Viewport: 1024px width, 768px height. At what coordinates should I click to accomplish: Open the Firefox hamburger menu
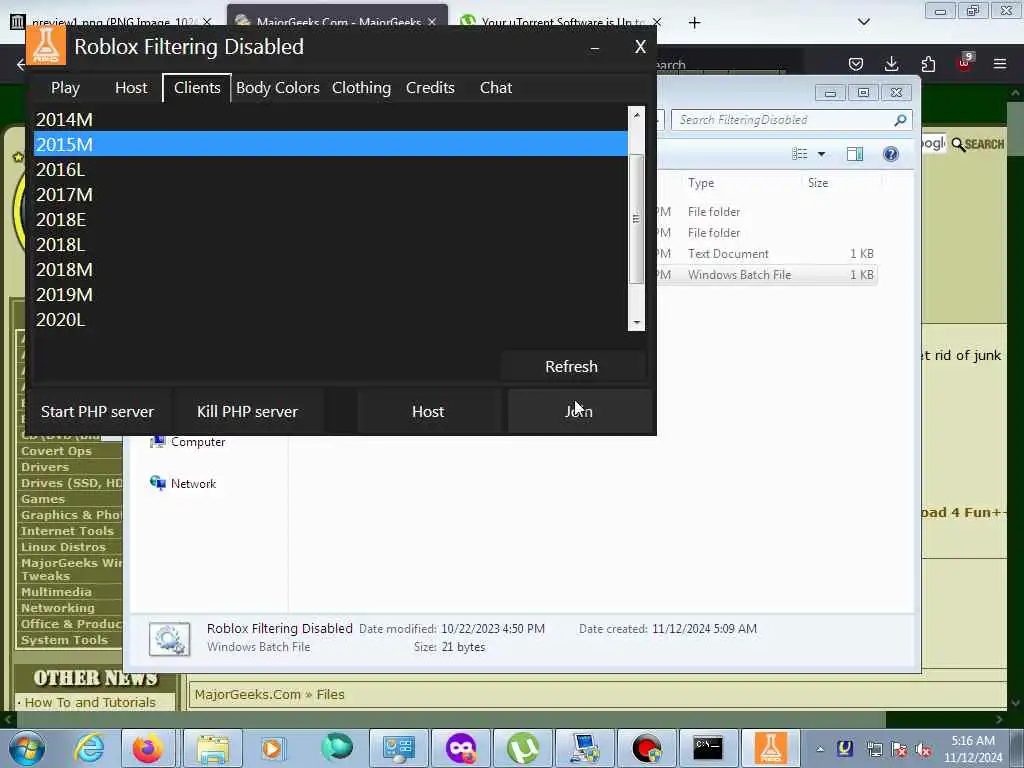[1000, 64]
